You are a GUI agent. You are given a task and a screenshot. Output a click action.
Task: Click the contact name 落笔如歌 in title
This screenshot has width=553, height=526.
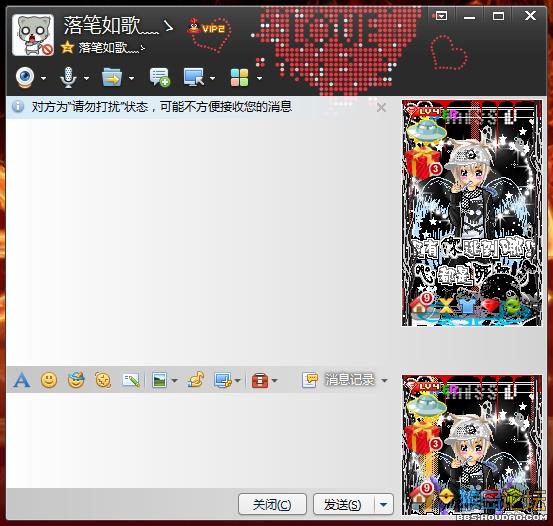[x=111, y=25]
